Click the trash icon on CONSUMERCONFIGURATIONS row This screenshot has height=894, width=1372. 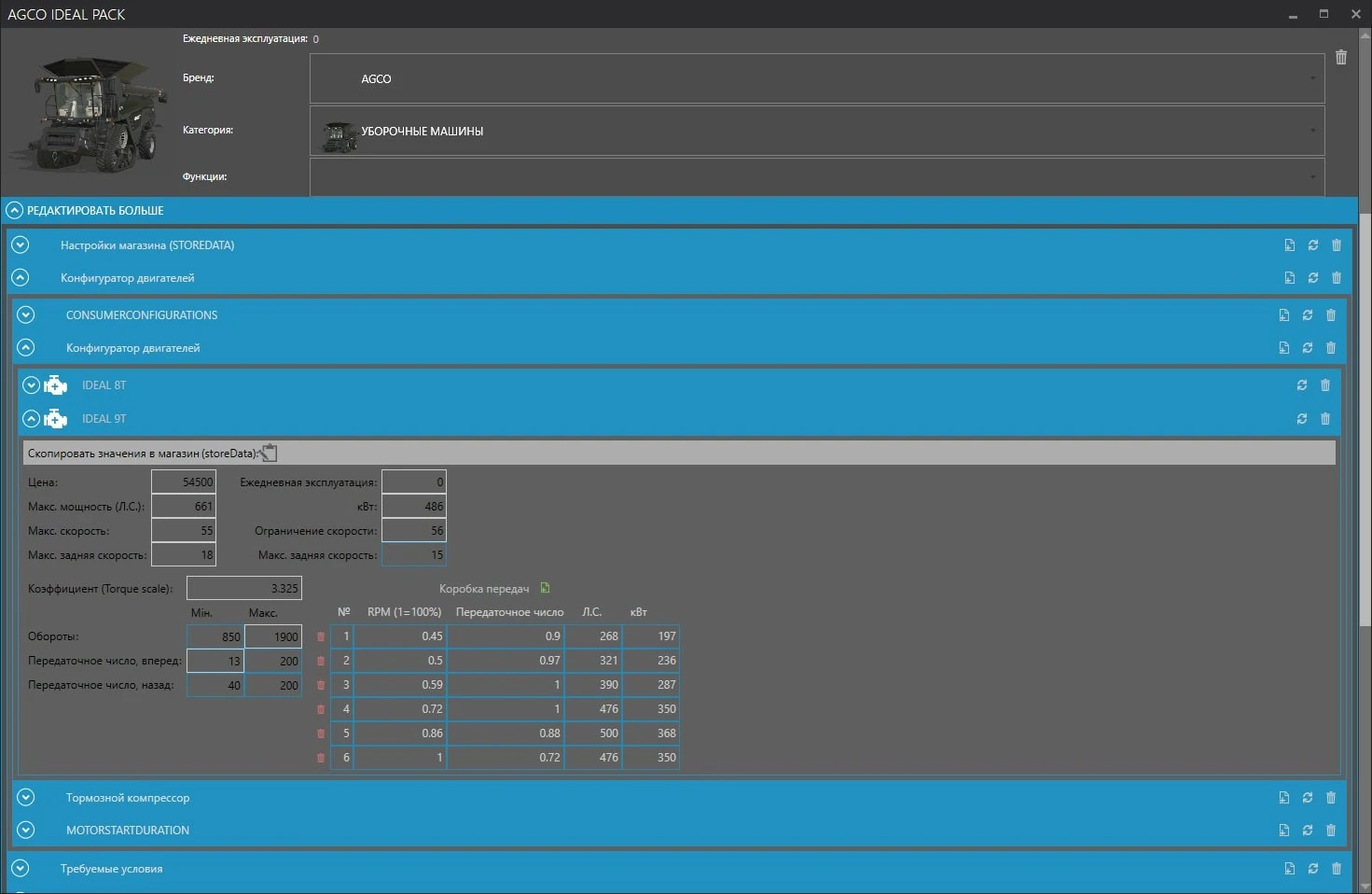pyautogui.click(x=1330, y=314)
